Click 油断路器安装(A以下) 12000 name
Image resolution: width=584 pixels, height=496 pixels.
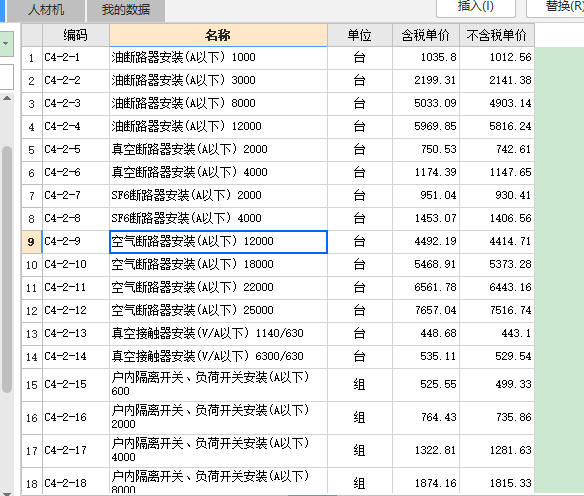coord(218,127)
